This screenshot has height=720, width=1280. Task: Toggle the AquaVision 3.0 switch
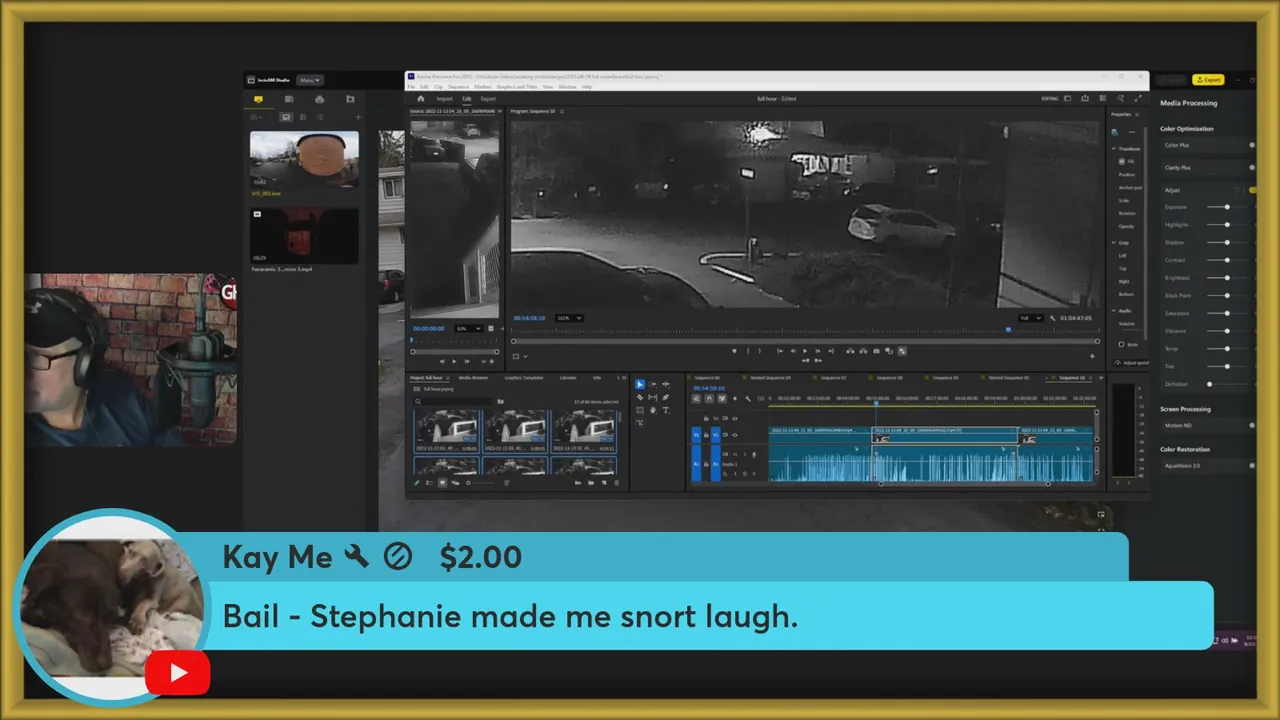coord(1252,465)
